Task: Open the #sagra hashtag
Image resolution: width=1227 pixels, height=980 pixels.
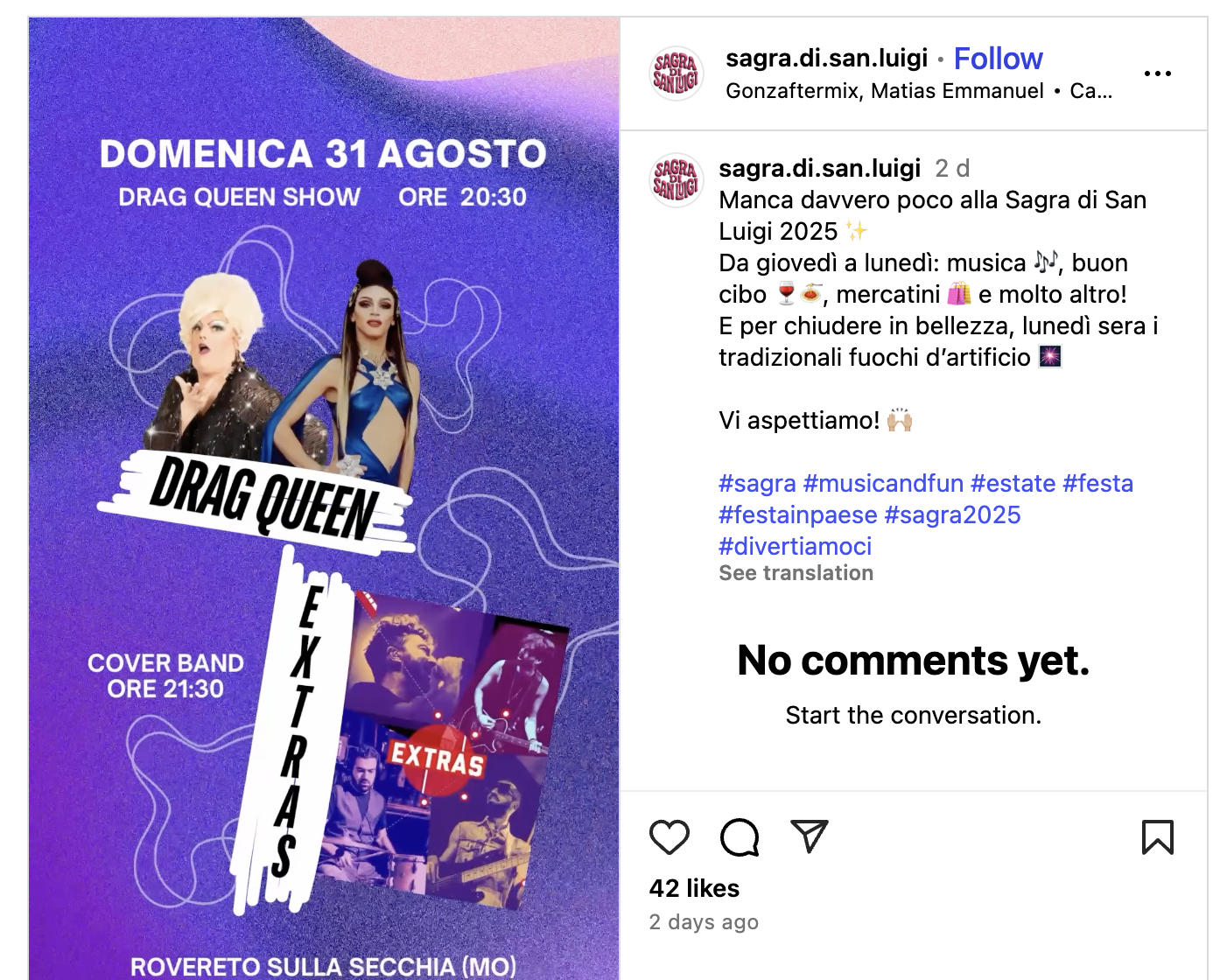Action: [757, 483]
